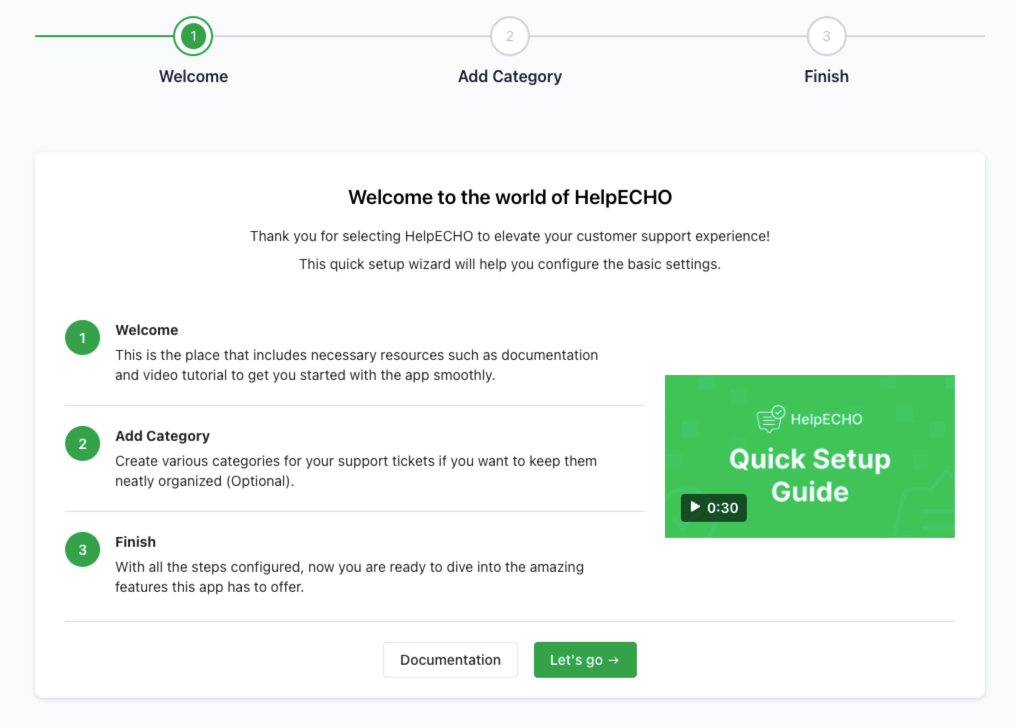Screen dimensions: 1016x728
Task: Click the "Welcome to the world of HelpECHO" heading
Action: pos(509,197)
